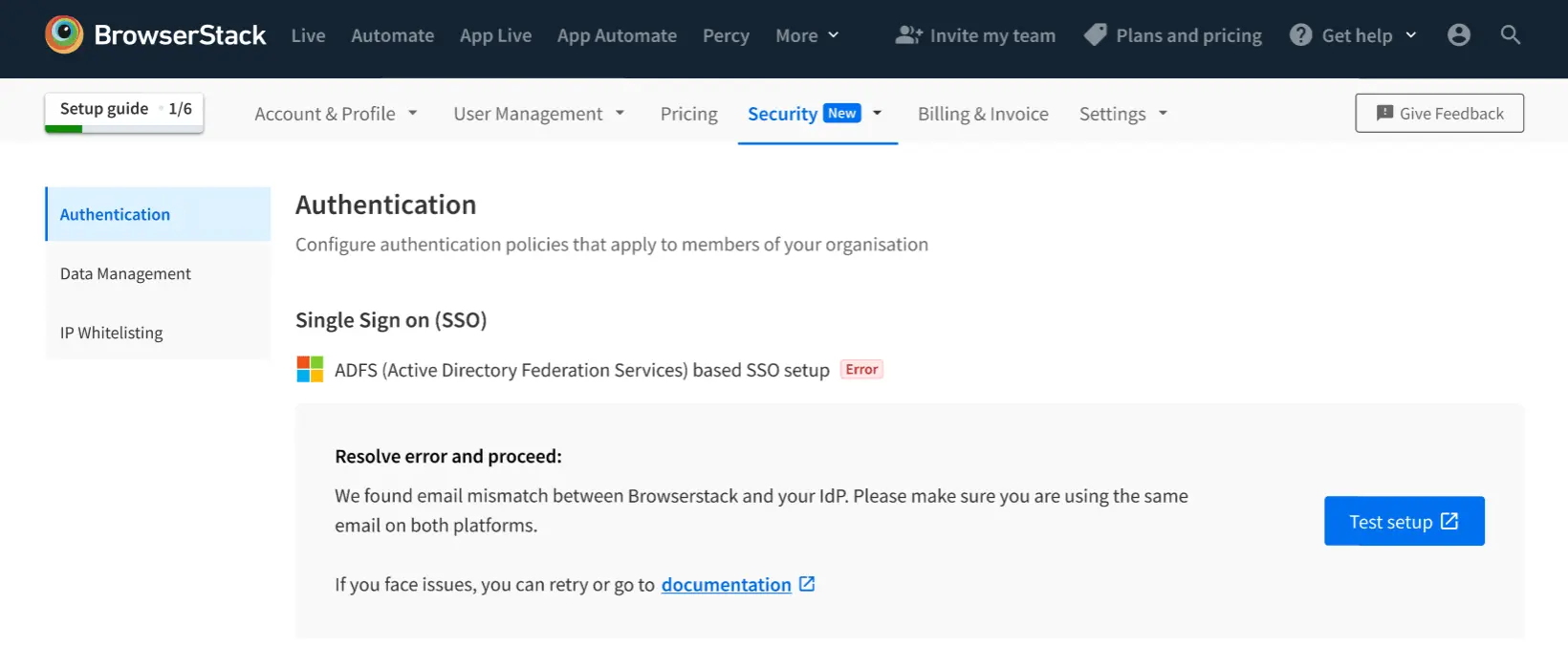Expand the More dropdown menu
The image size is (1568, 669).
(807, 35)
